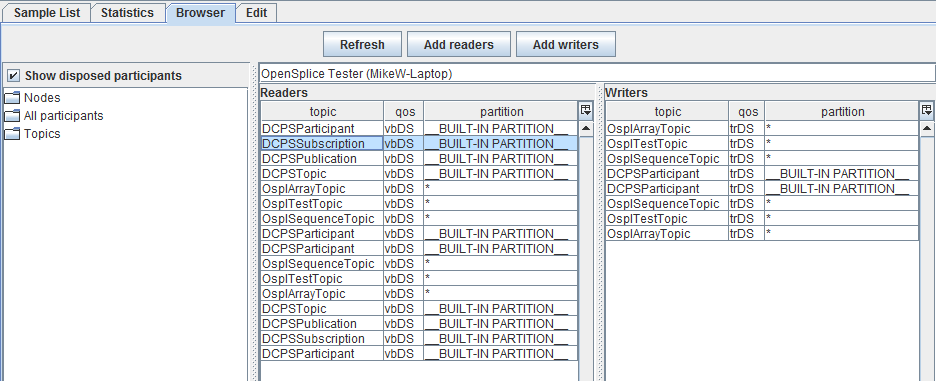The image size is (936, 381).
Task: Select last DCPSParticipant row in Readers
Action: [419, 354]
